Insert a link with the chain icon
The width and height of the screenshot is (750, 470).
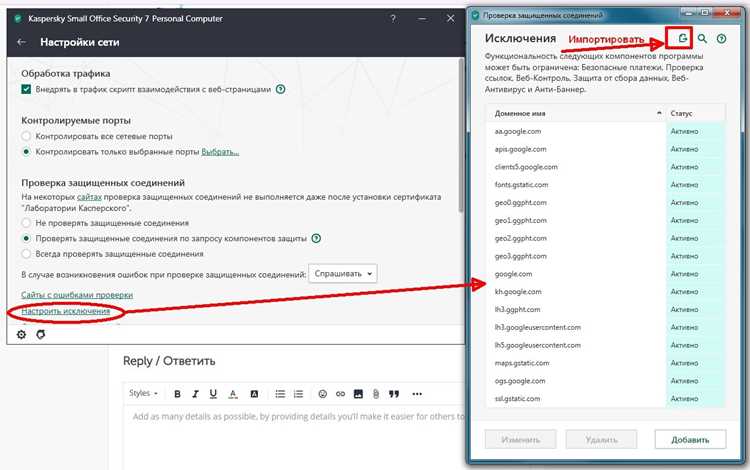(x=341, y=394)
